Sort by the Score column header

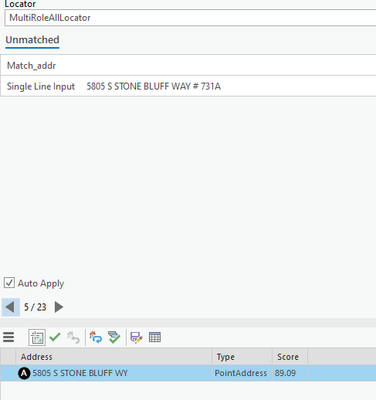point(290,357)
